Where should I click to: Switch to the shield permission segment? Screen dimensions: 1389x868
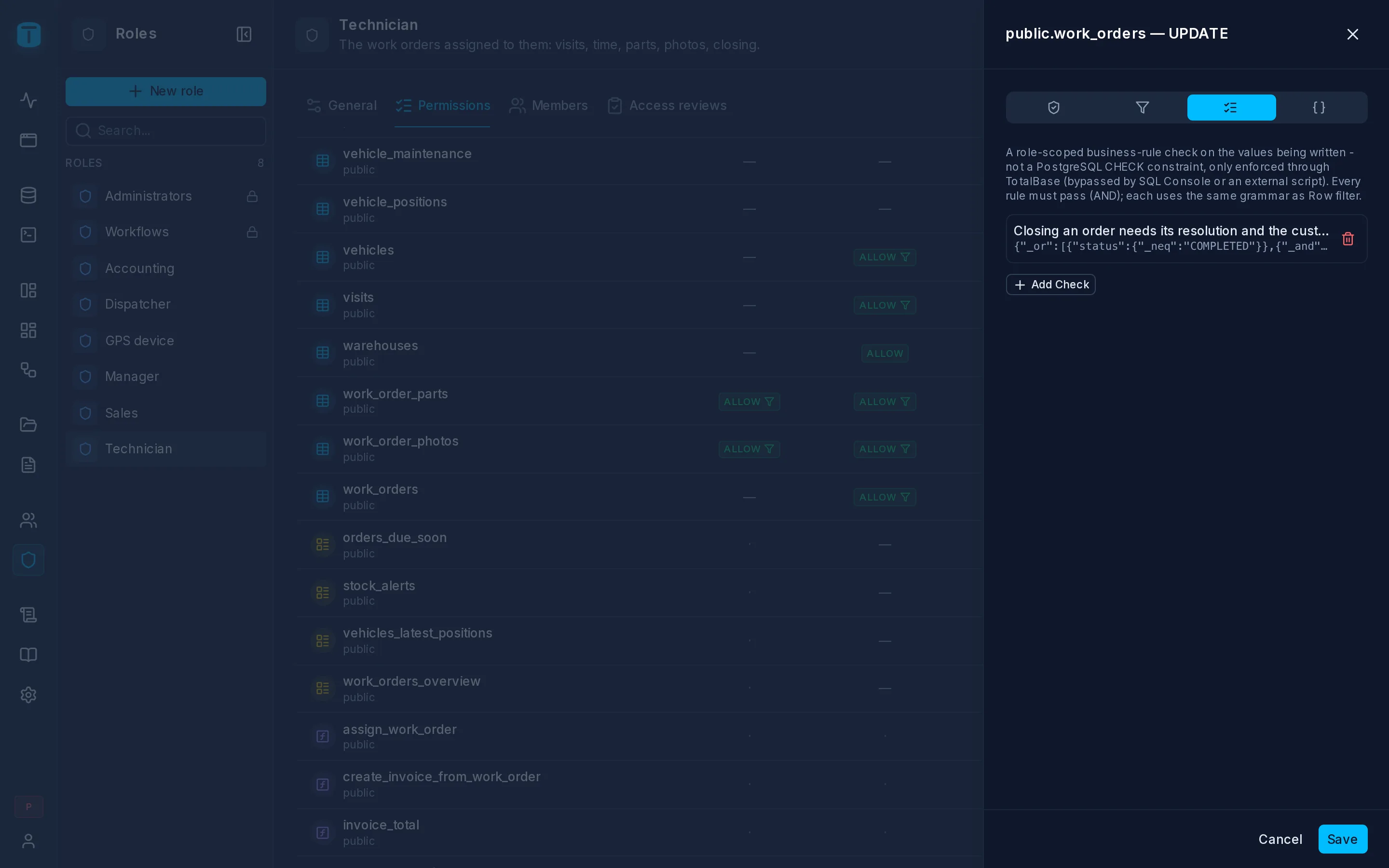point(1053,108)
